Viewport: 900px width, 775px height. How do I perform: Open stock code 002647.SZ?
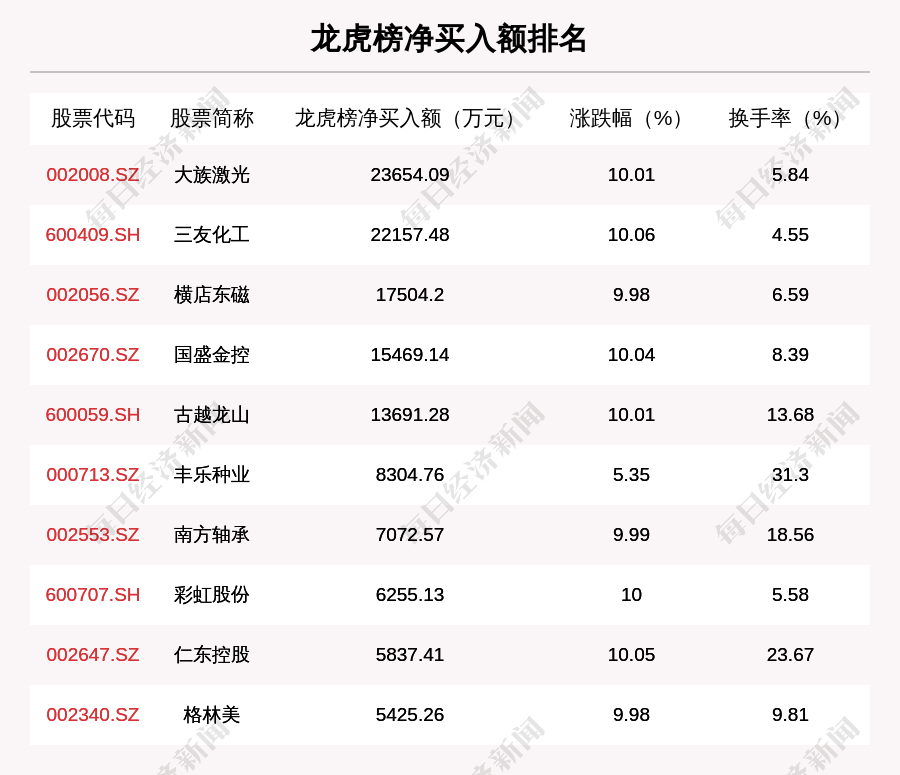click(x=93, y=654)
